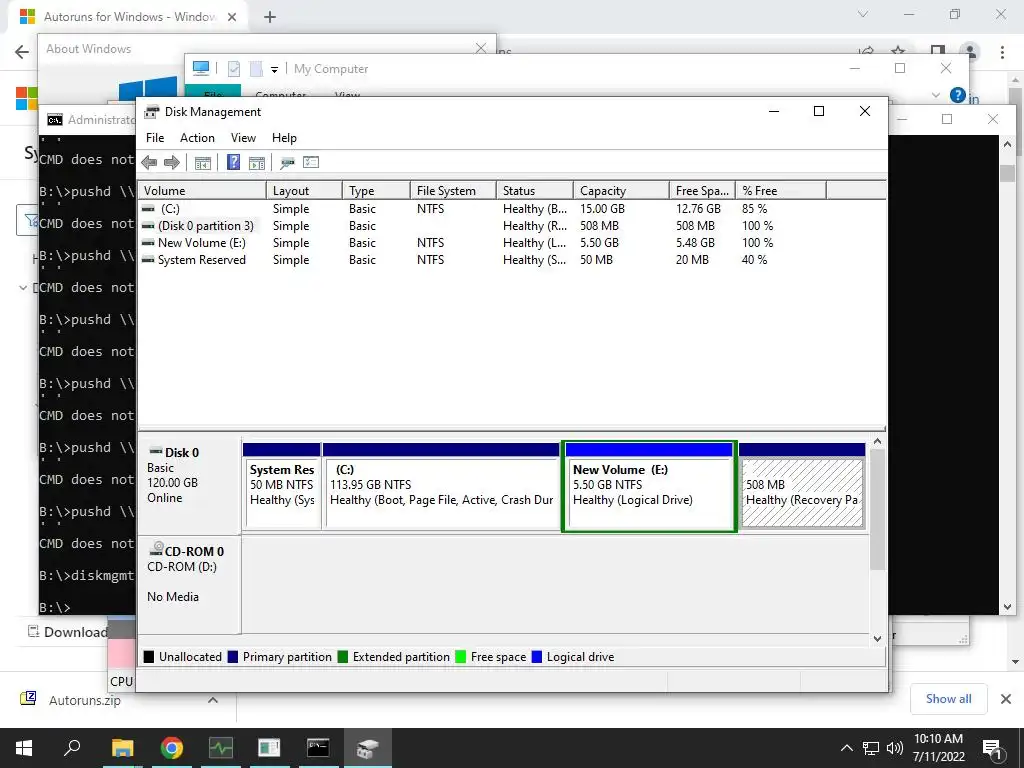Dismiss the Chrome downloads bar
1024x768 pixels.
point(1006,699)
